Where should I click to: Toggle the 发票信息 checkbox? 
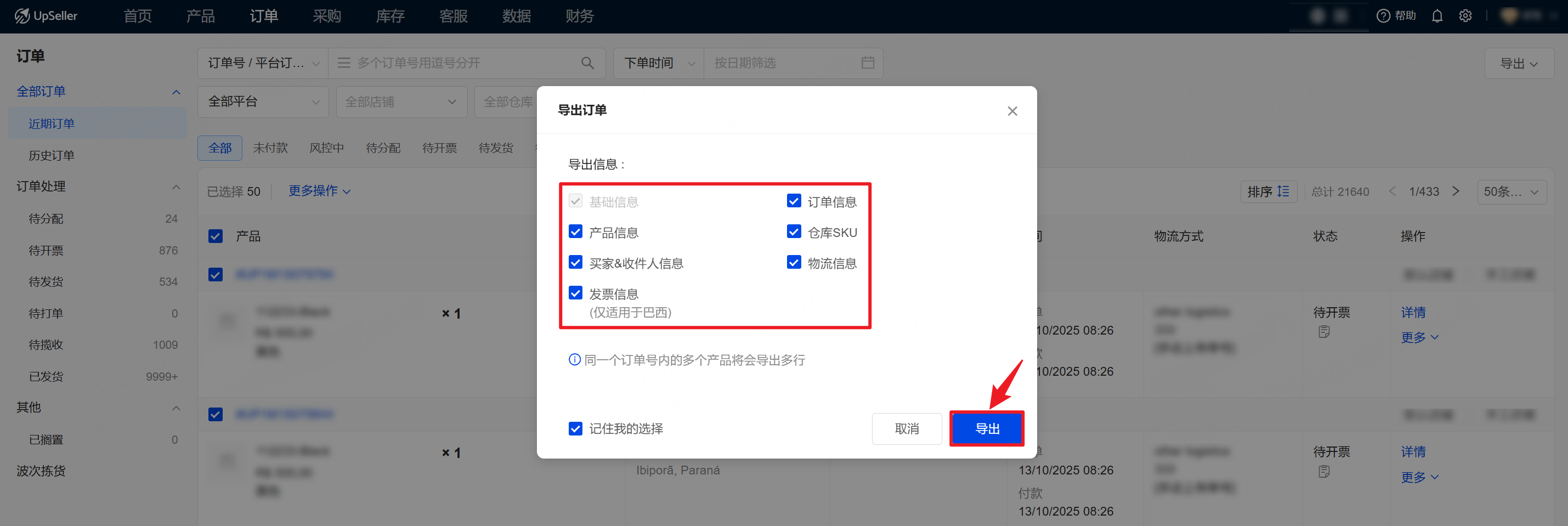pos(575,293)
